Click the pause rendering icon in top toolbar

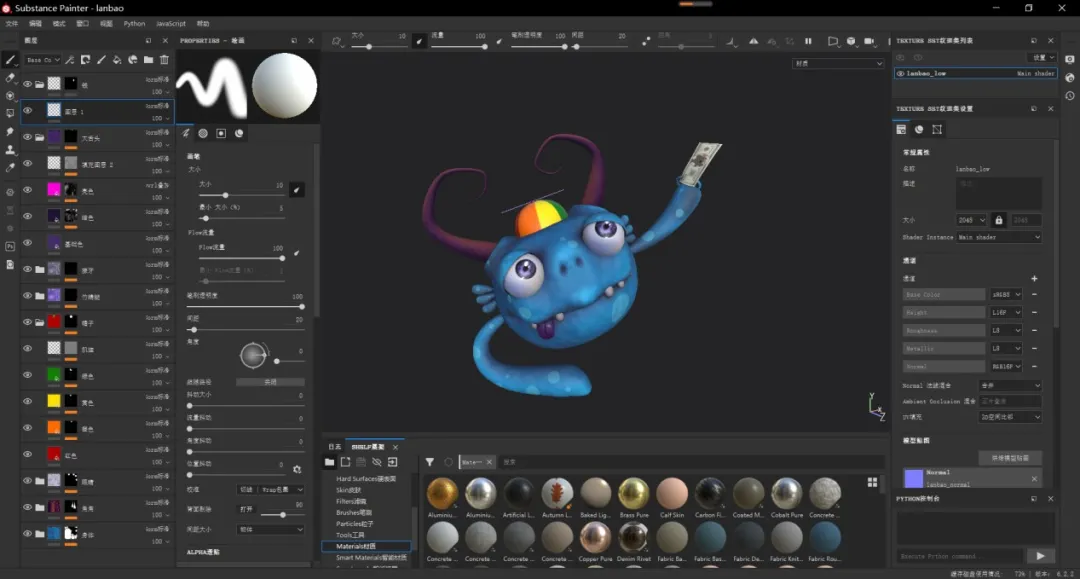click(x=808, y=41)
